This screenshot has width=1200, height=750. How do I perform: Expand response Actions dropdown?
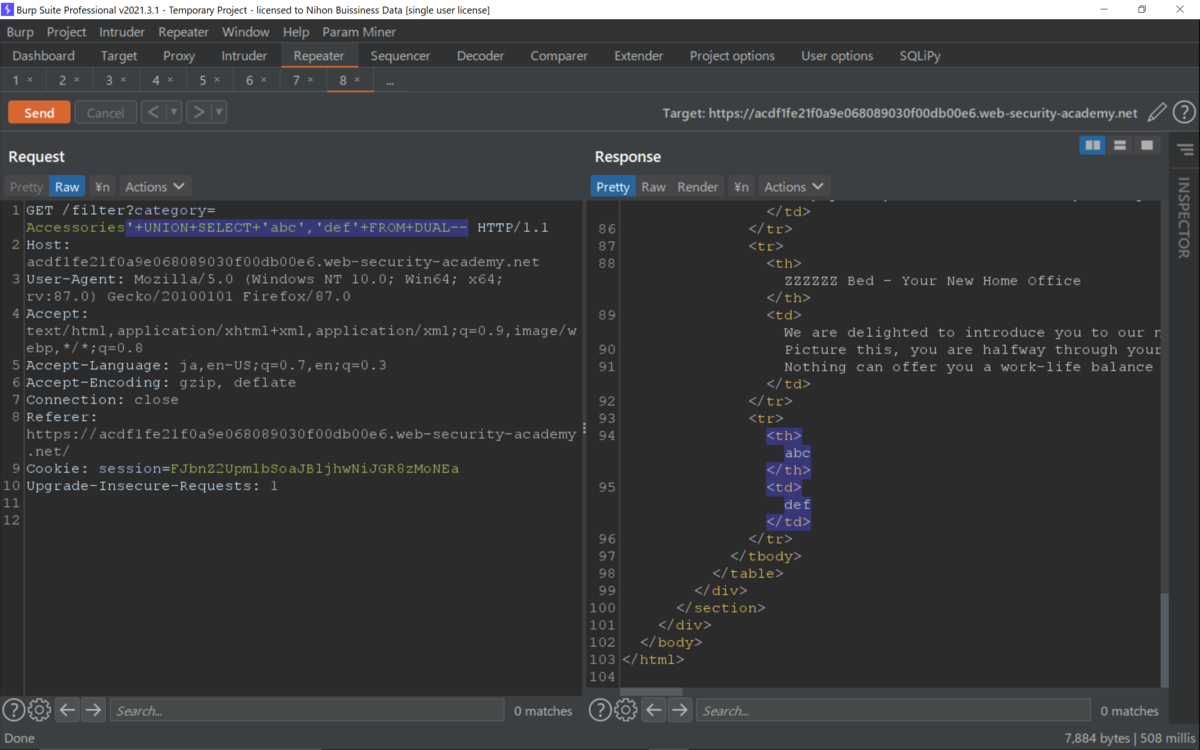(794, 187)
